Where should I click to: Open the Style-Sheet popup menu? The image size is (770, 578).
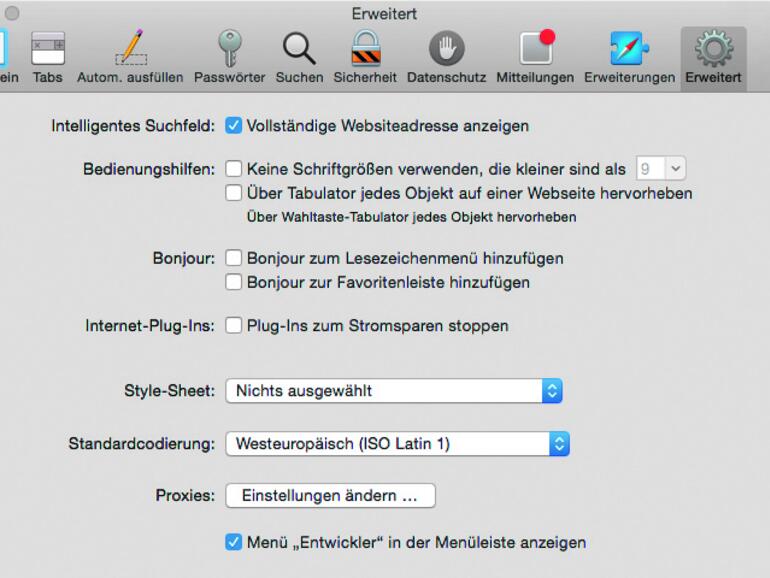[x=394, y=391]
